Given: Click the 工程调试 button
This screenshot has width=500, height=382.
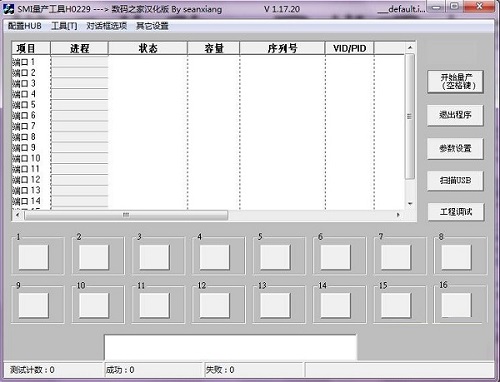Looking at the screenshot, I should [x=456, y=211].
